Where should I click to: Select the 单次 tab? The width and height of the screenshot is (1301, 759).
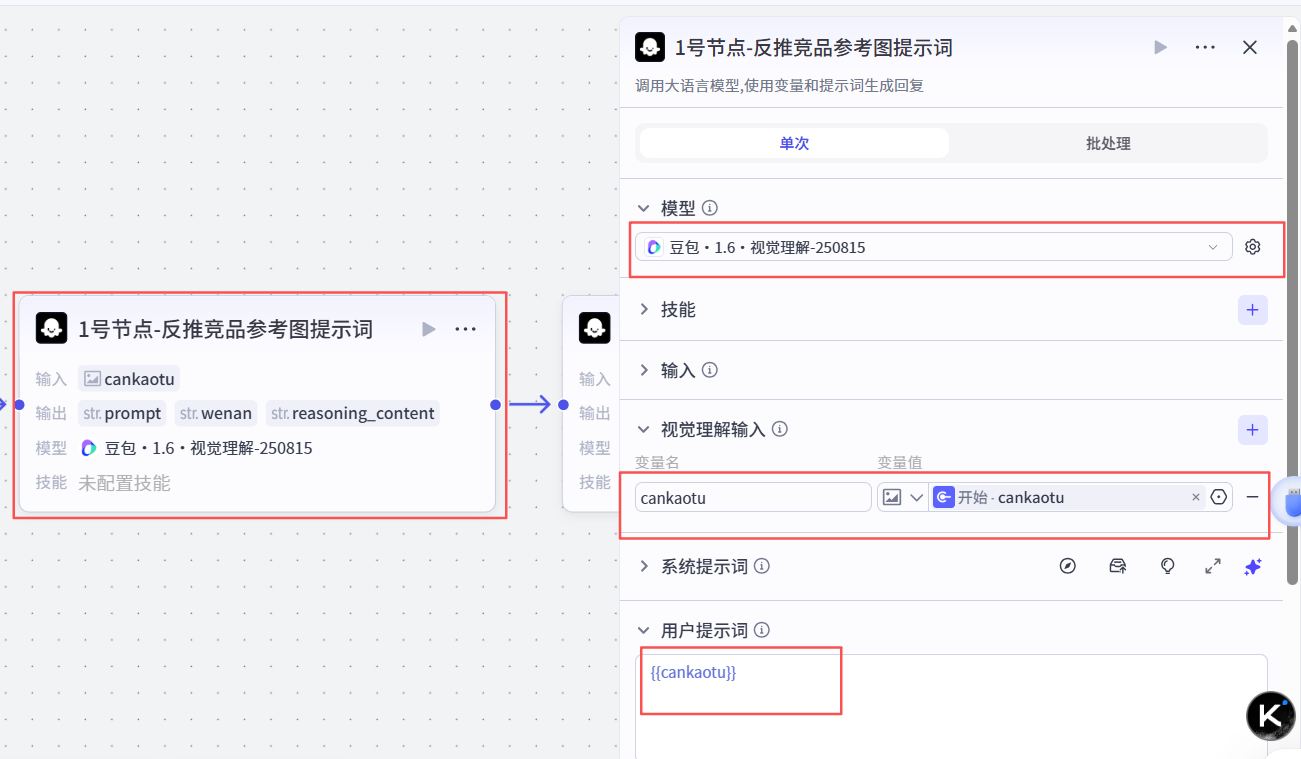[x=793, y=143]
